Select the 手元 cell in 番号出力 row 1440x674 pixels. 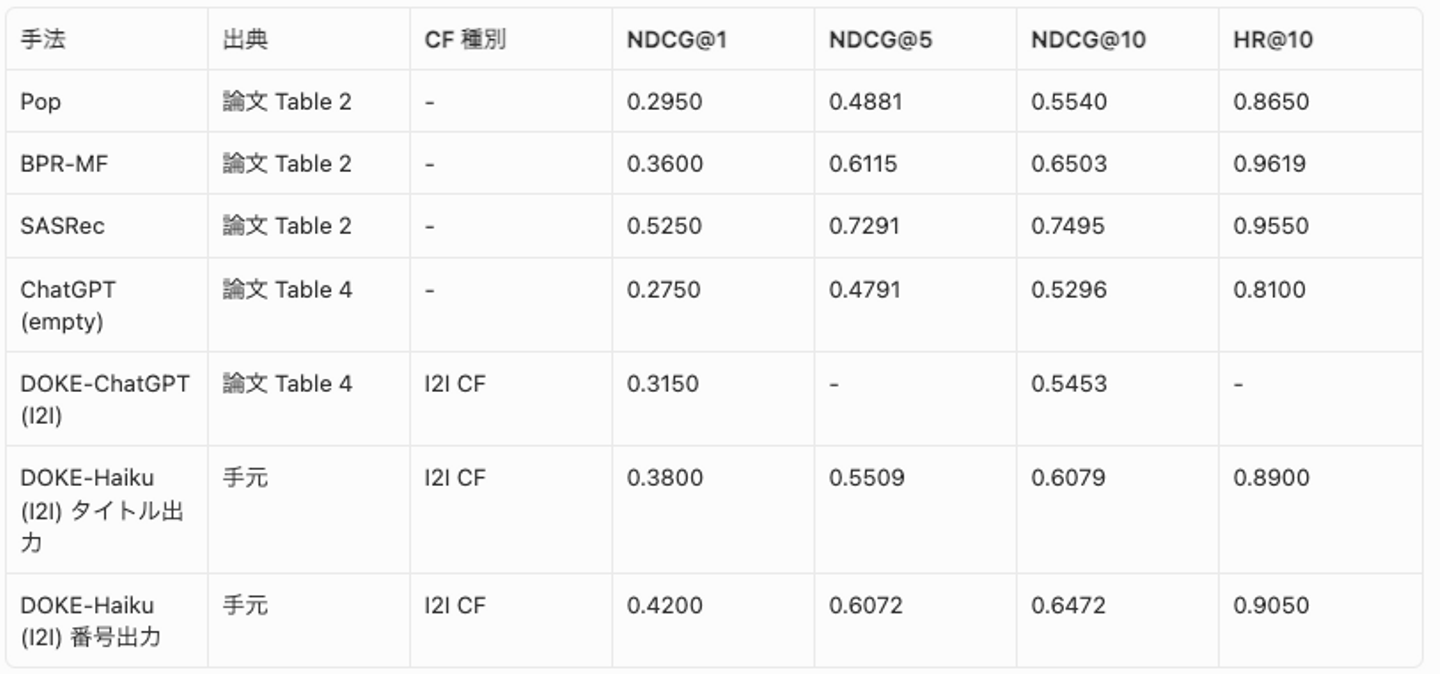(x=245, y=606)
